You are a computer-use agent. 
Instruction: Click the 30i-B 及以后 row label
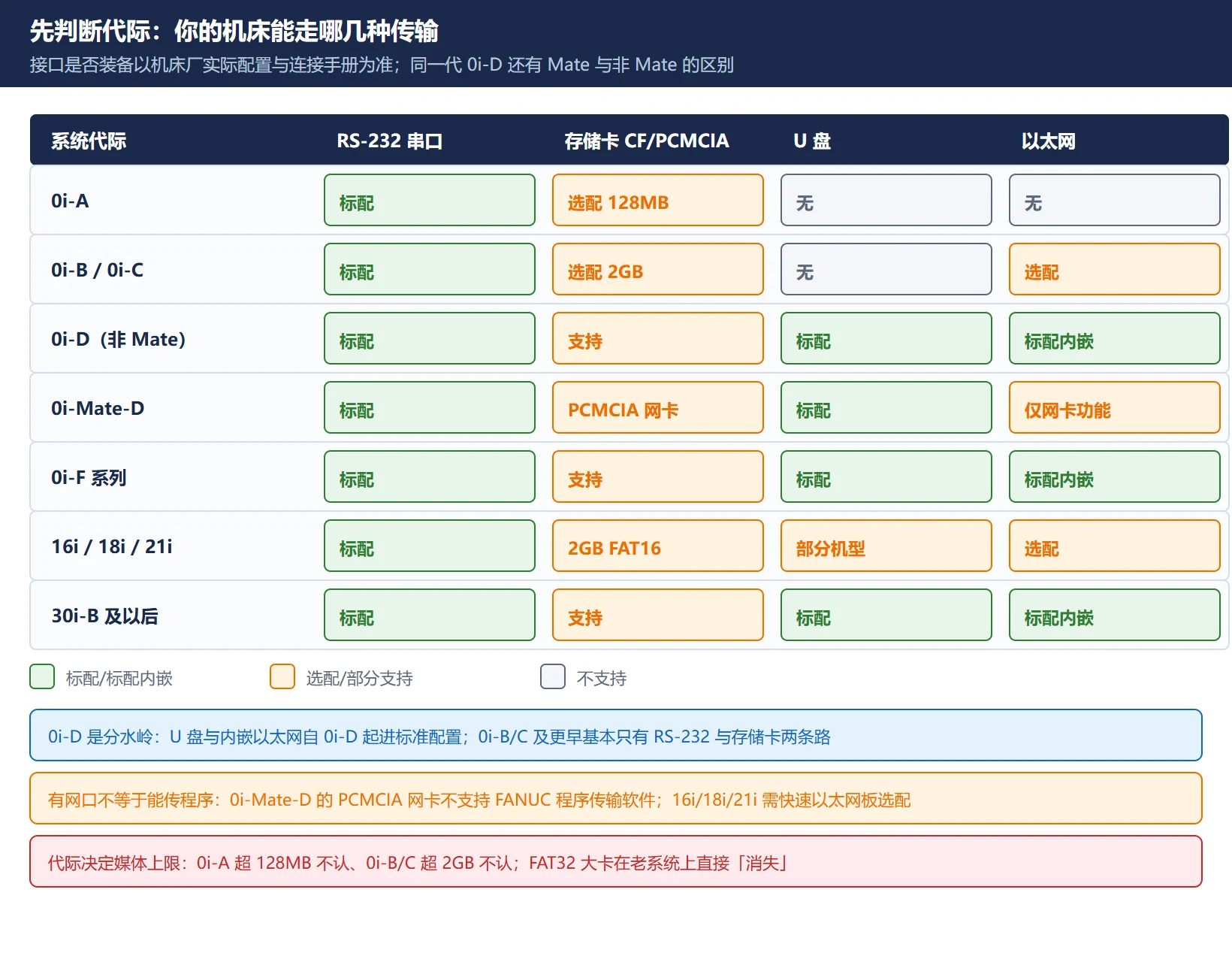[104, 616]
